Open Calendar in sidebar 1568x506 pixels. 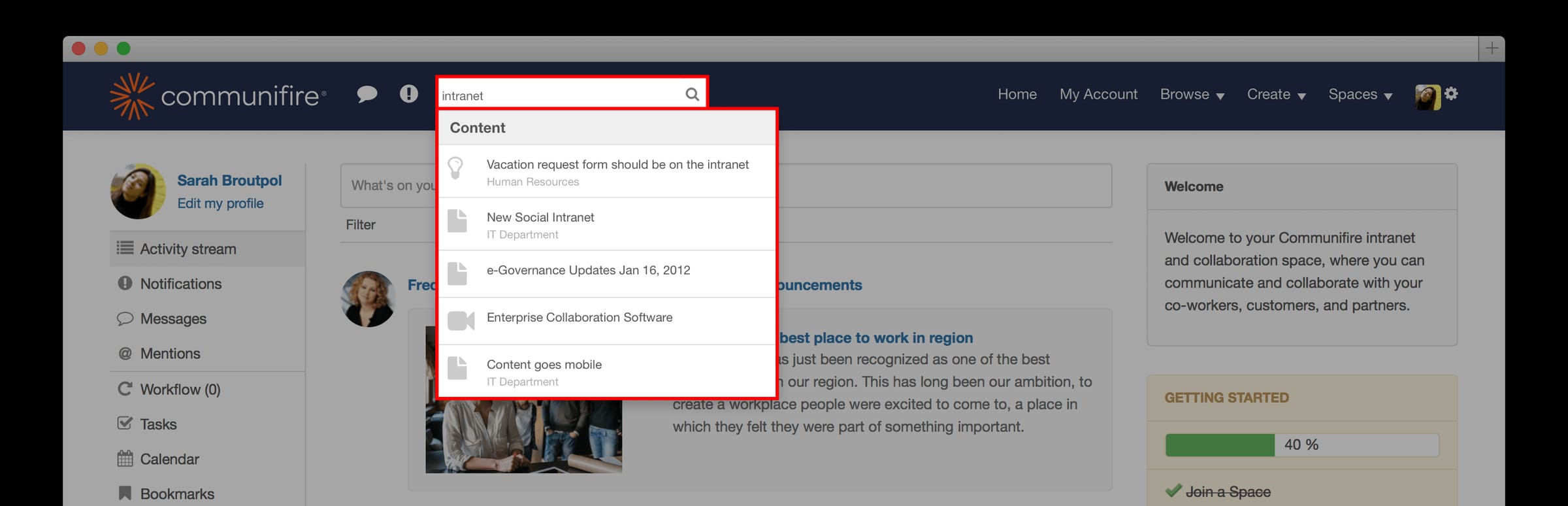click(x=207, y=459)
